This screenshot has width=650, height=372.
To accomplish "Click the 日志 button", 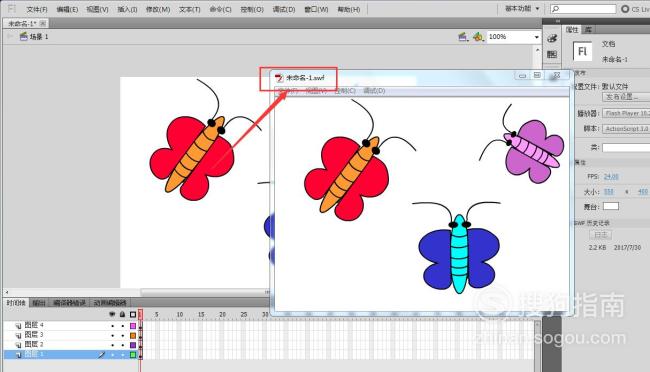I will coord(601,235).
